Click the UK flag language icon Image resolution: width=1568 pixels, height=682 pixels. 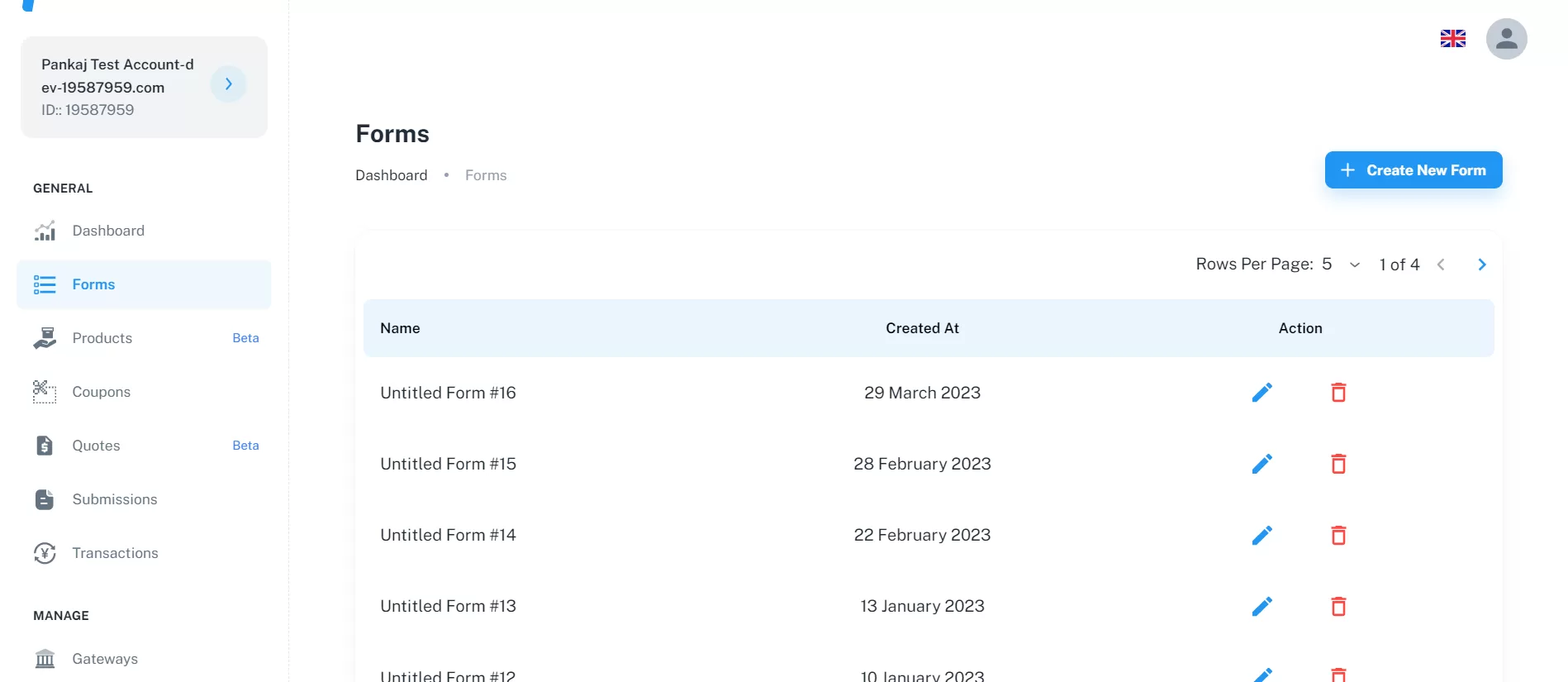pos(1452,39)
